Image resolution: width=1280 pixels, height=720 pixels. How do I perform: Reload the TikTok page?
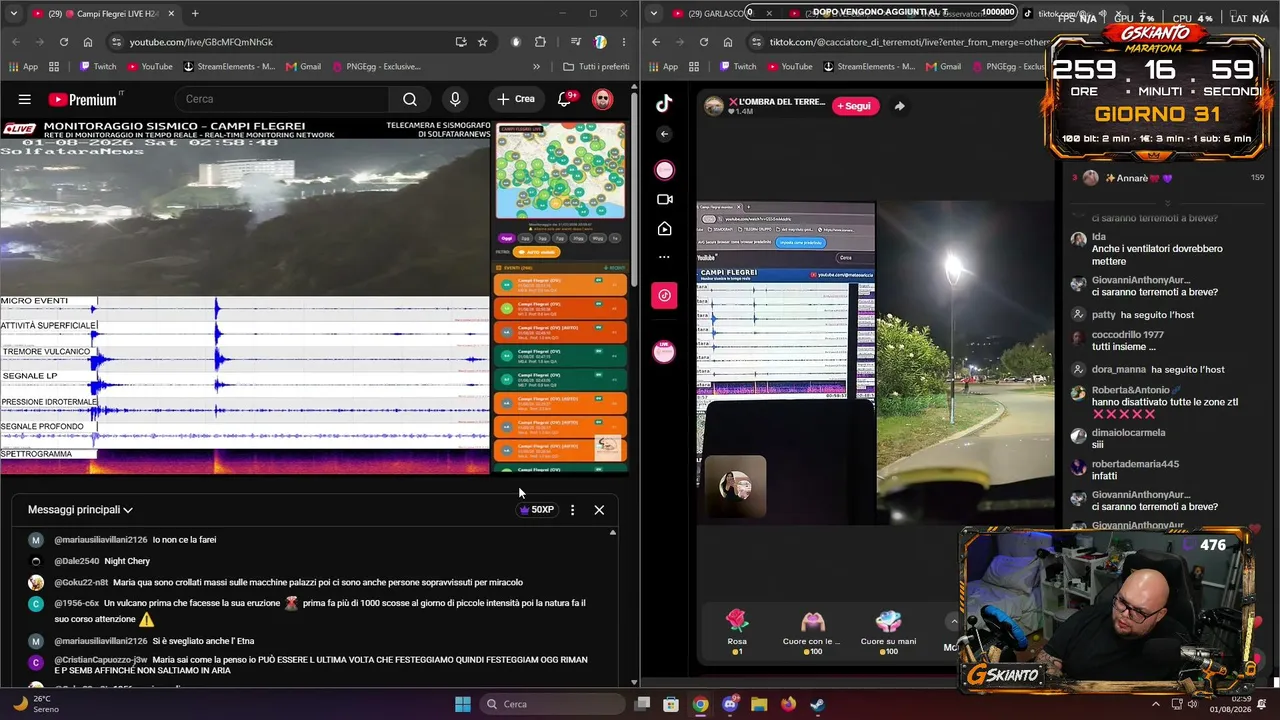(703, 42)
